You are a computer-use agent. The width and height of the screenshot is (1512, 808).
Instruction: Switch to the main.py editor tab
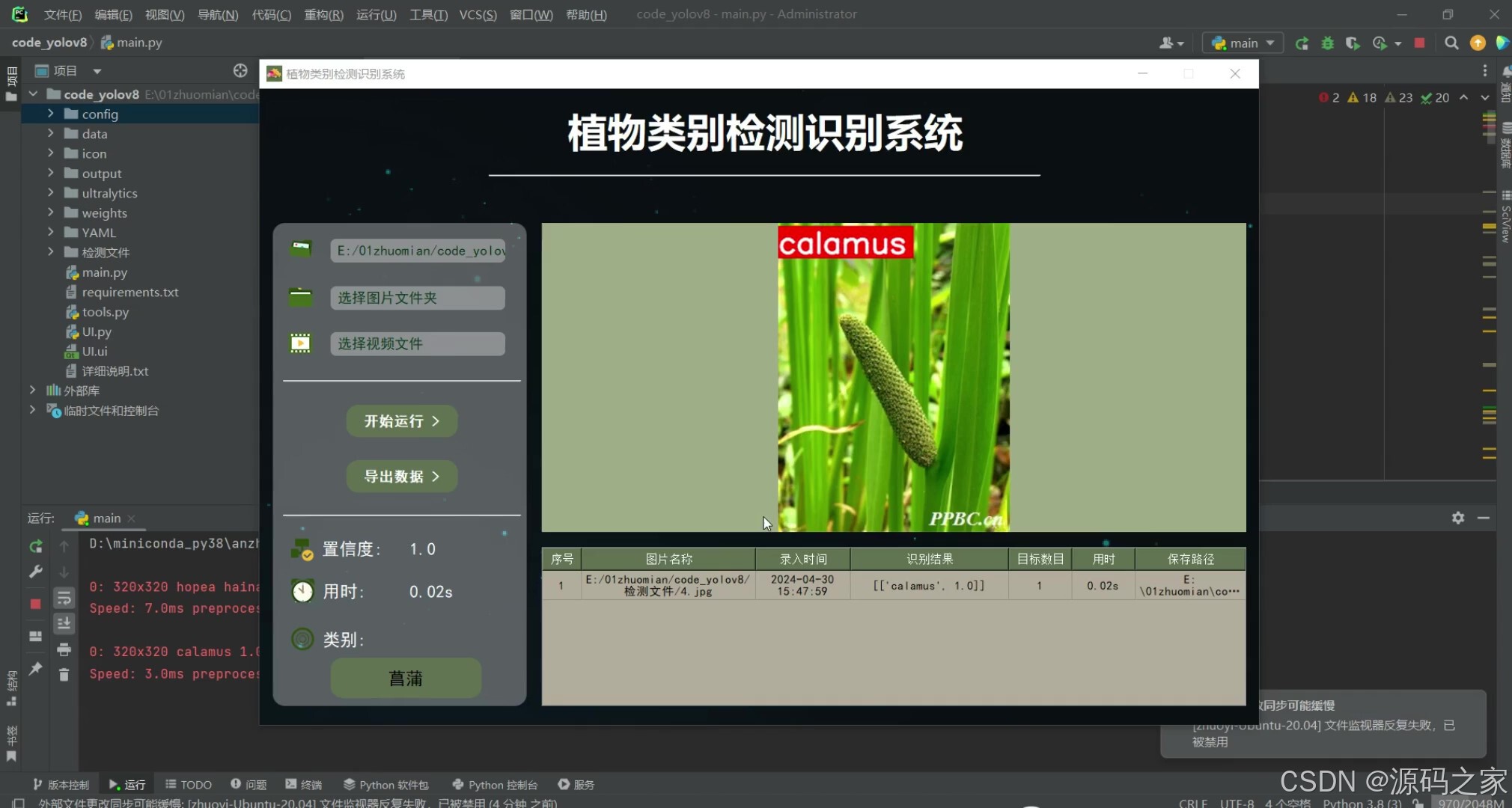point(138,42)
